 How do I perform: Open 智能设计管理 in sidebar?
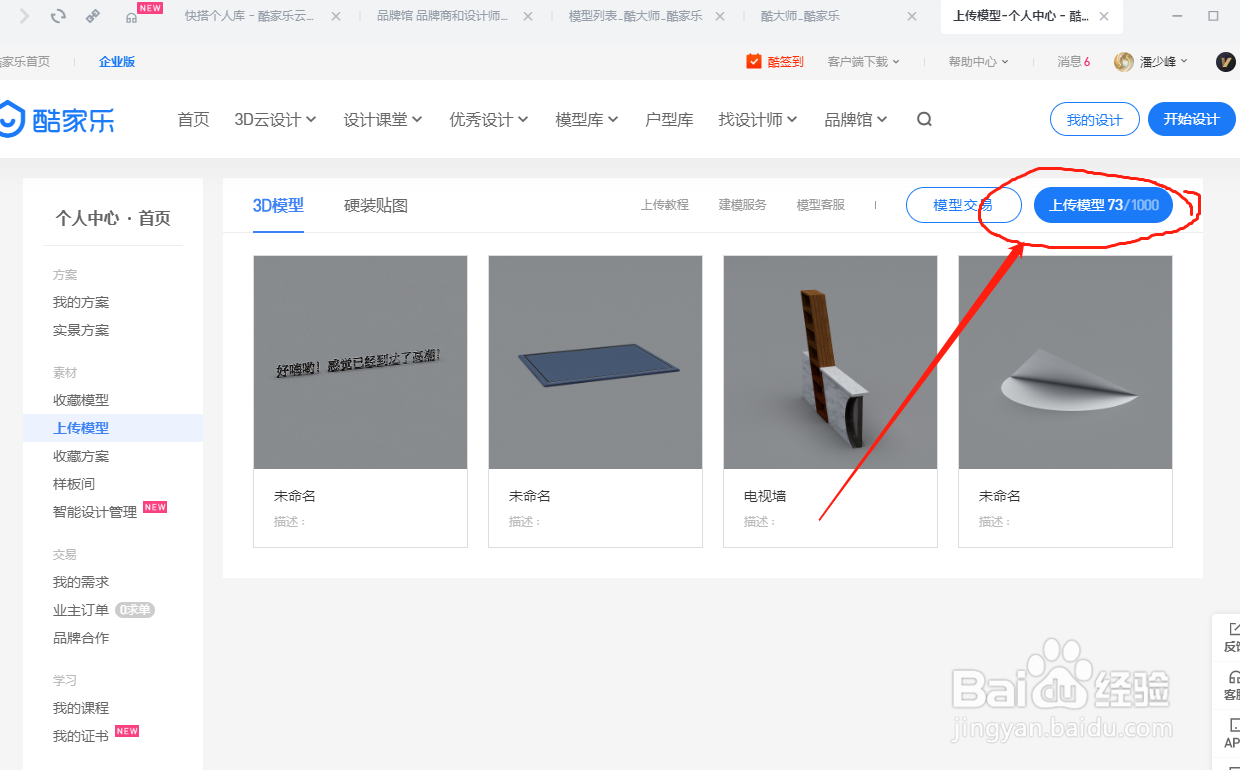[x=95, y=512]
